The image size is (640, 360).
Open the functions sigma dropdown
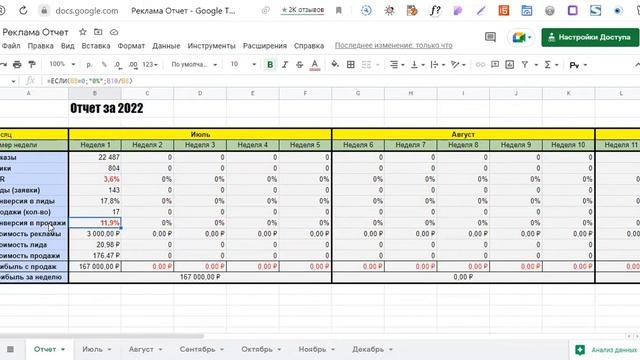pyautogui.click(x=551, y=64)
